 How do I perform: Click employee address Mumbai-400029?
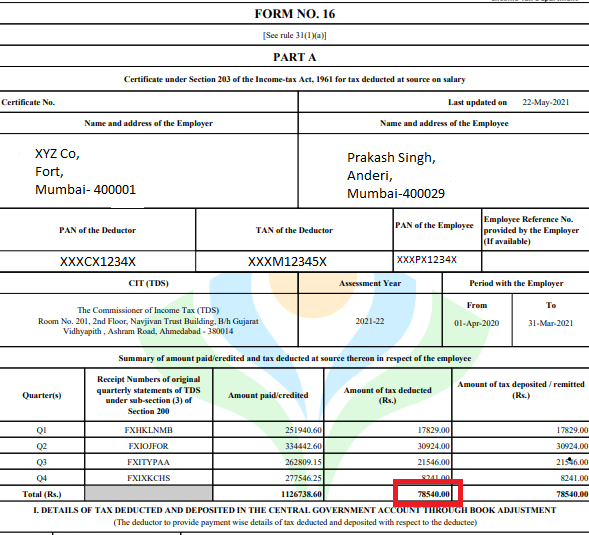[x=396, y=193]
